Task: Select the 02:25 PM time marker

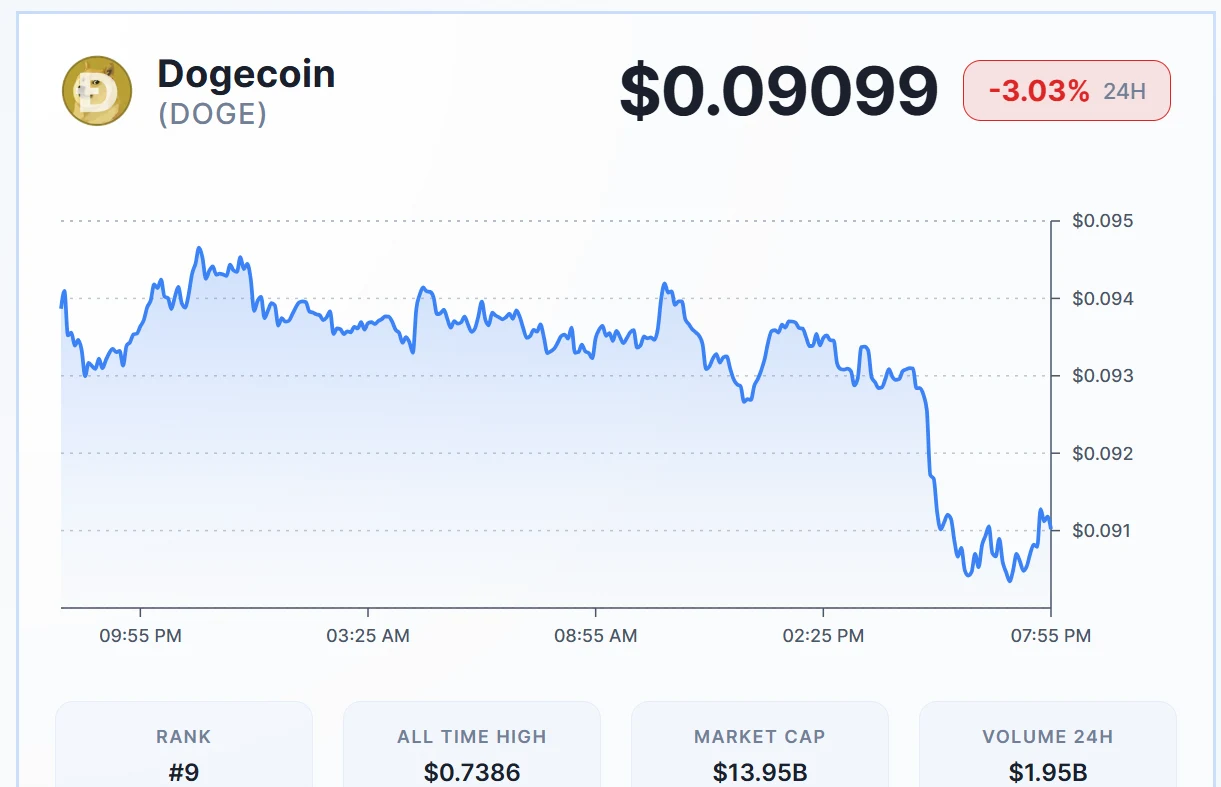Action: 823,636
